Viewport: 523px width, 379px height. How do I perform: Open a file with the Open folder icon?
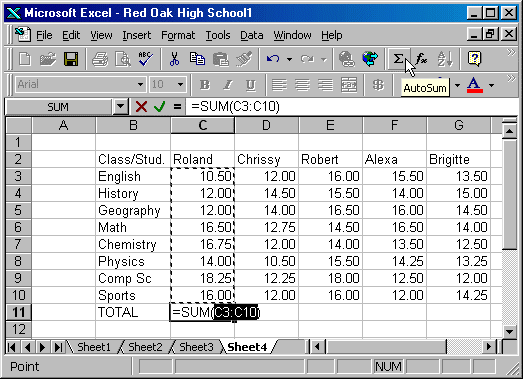(48, 59)
